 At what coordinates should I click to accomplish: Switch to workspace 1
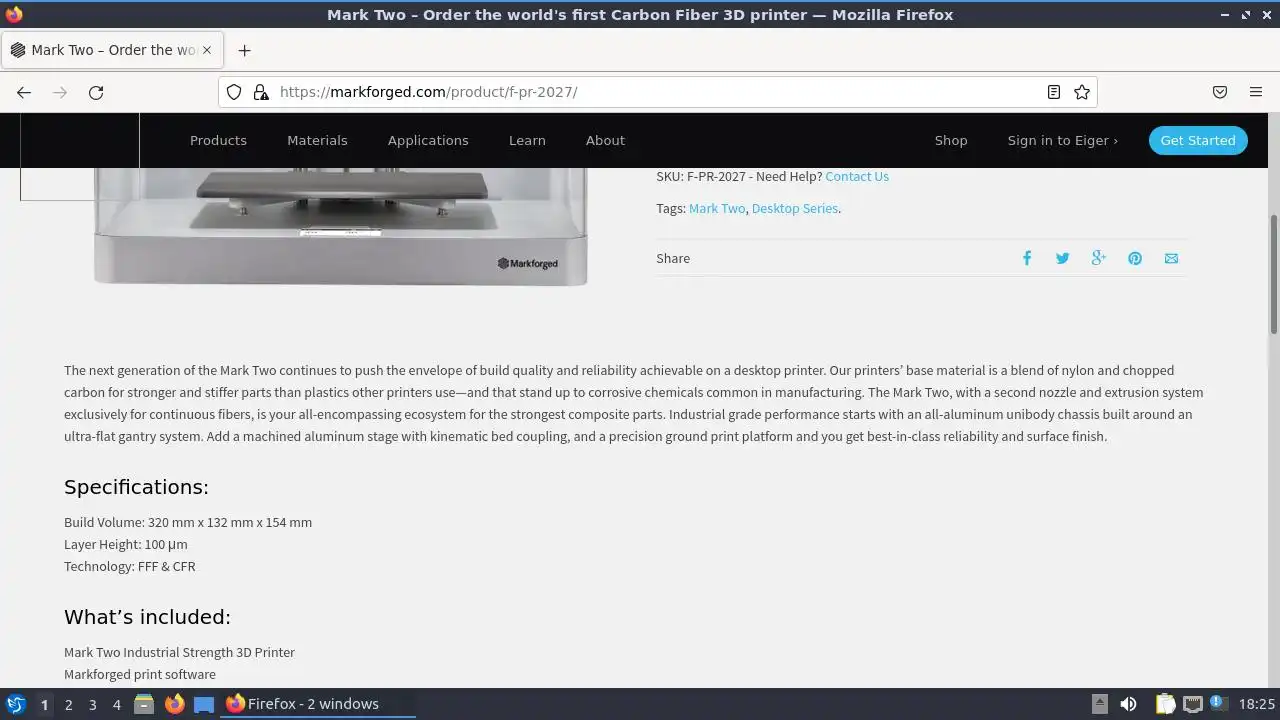(x=44, y=704)
